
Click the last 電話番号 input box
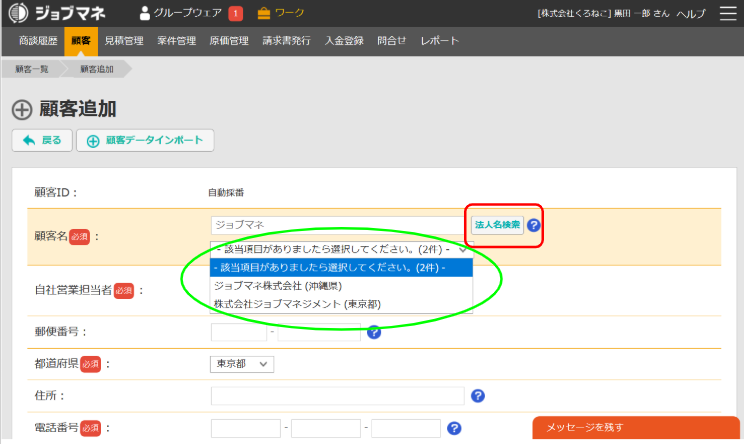coord(406,428)
